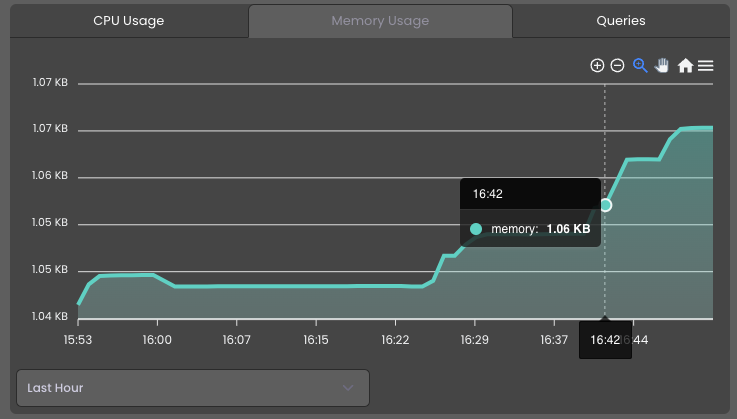Click the zoom in plus icon

[597, 65]
